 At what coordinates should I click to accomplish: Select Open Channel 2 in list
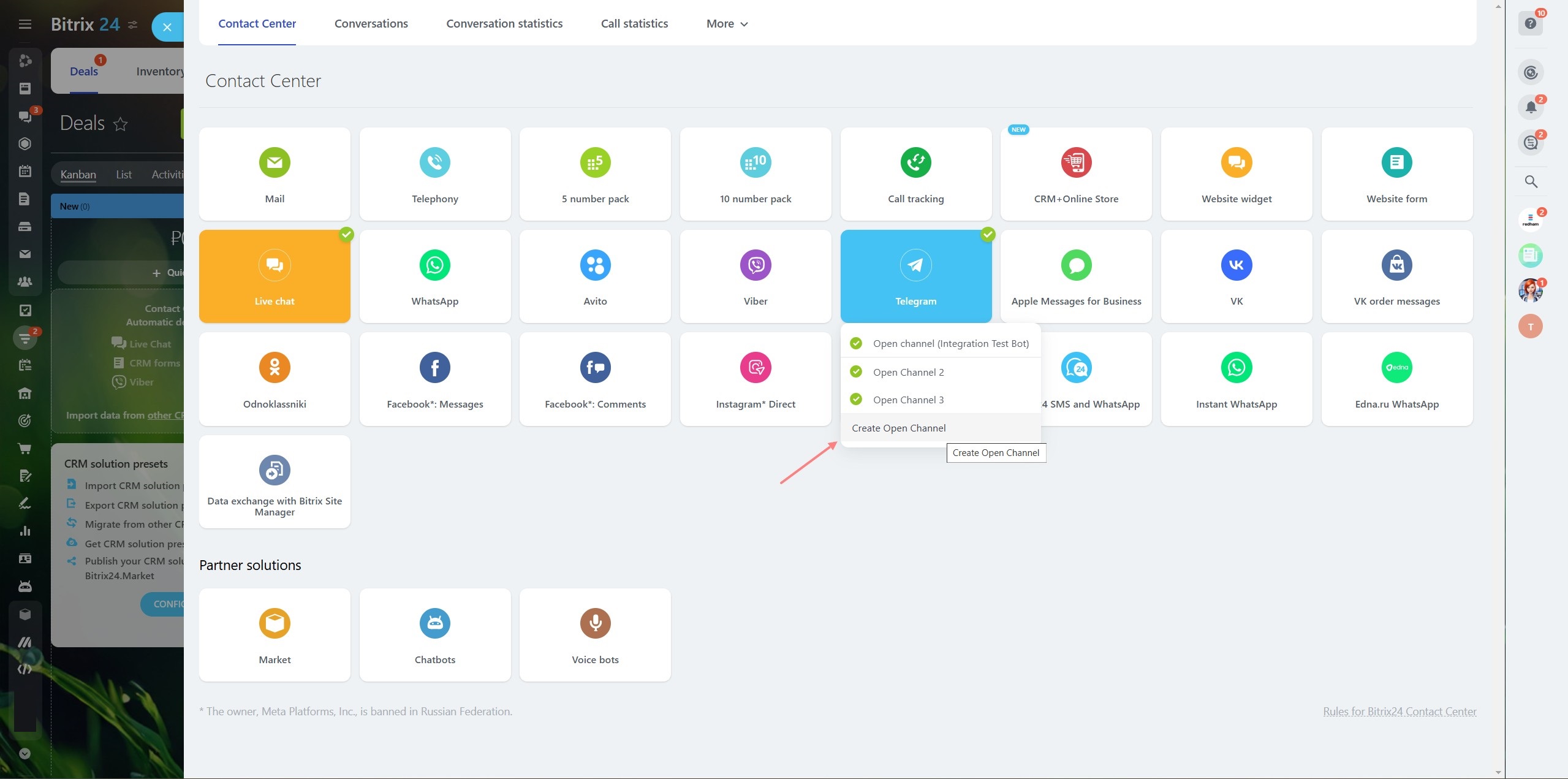[908, 372]
